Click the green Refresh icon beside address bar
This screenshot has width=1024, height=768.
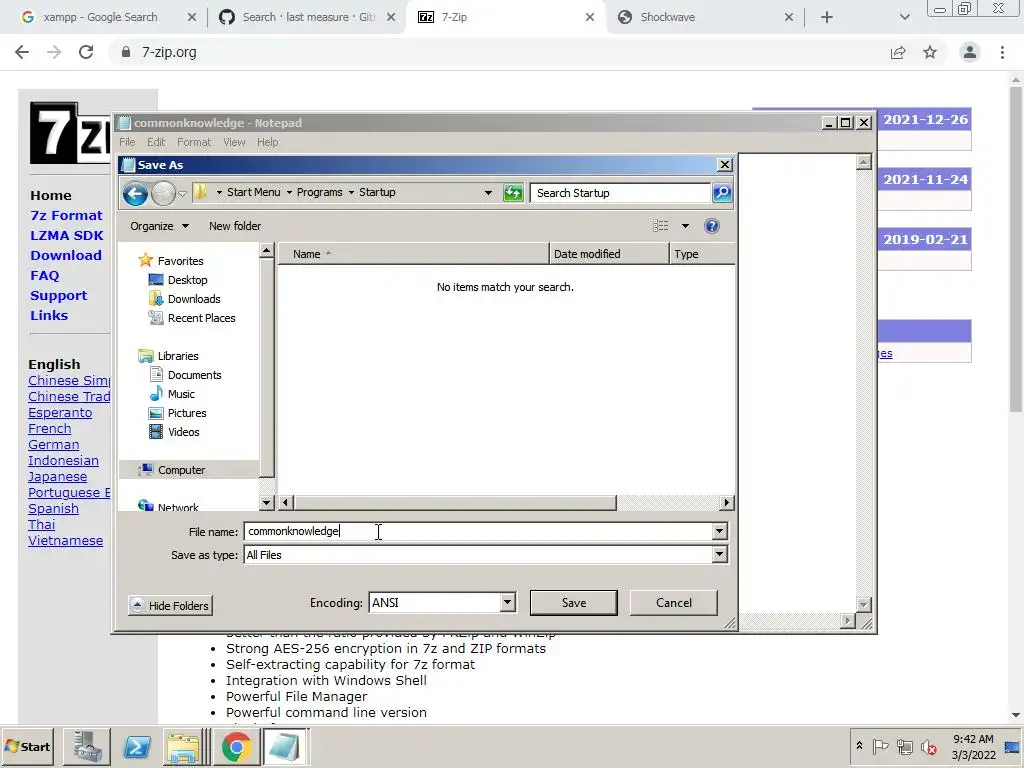coord(513,193)
